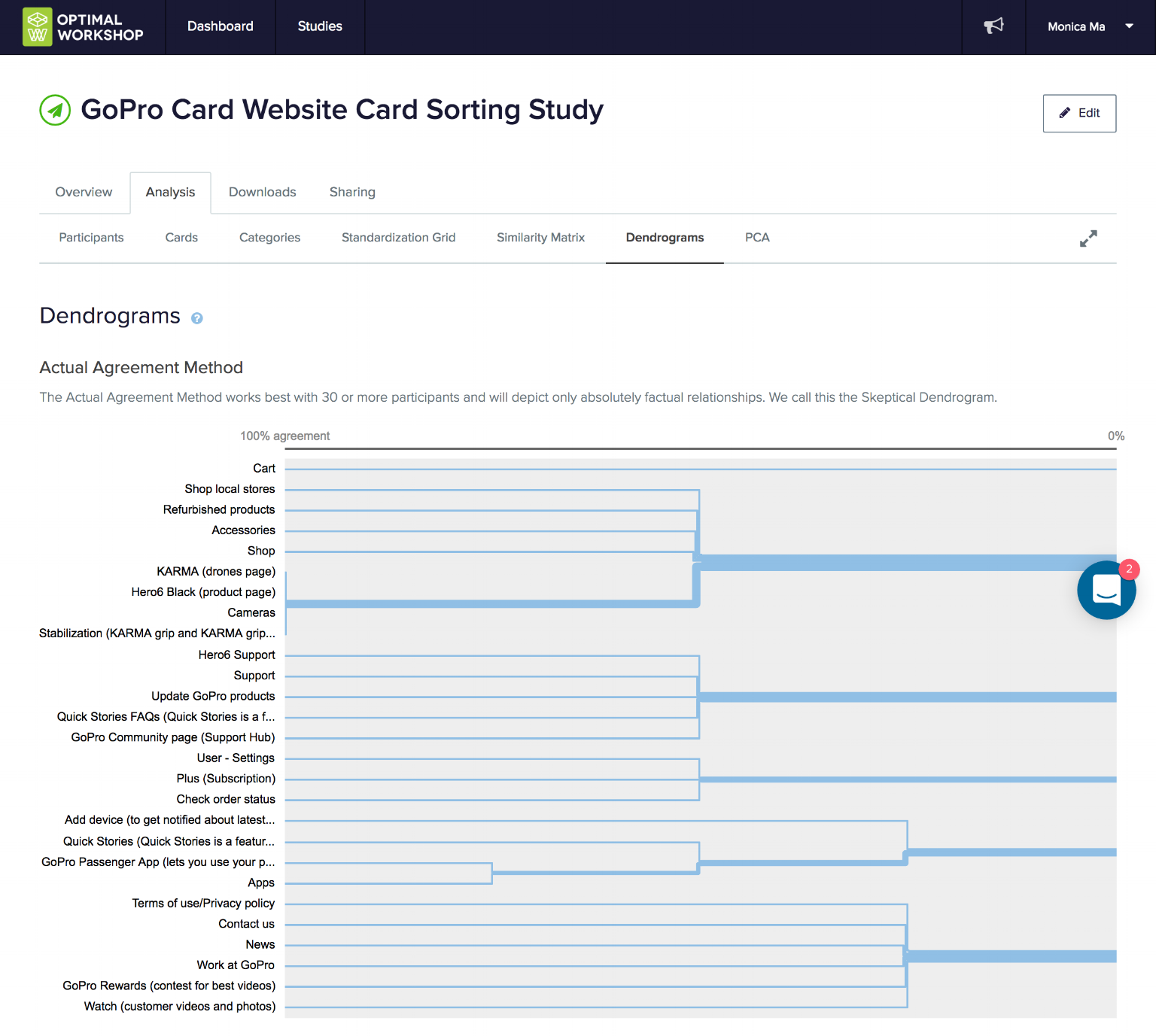Click the 'Hero6 Support' label
Screen dimensions: 1156x1036
(236, 655)
